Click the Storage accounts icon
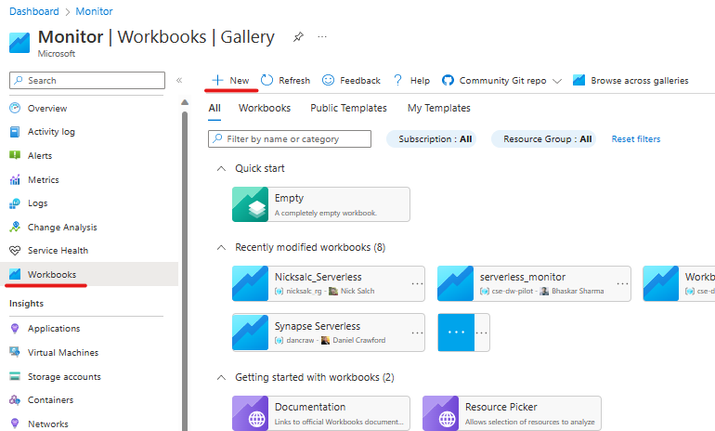Image resolution: width=715 pixels, height=431 pixels. pyautogui.click(x=15, y=376)
